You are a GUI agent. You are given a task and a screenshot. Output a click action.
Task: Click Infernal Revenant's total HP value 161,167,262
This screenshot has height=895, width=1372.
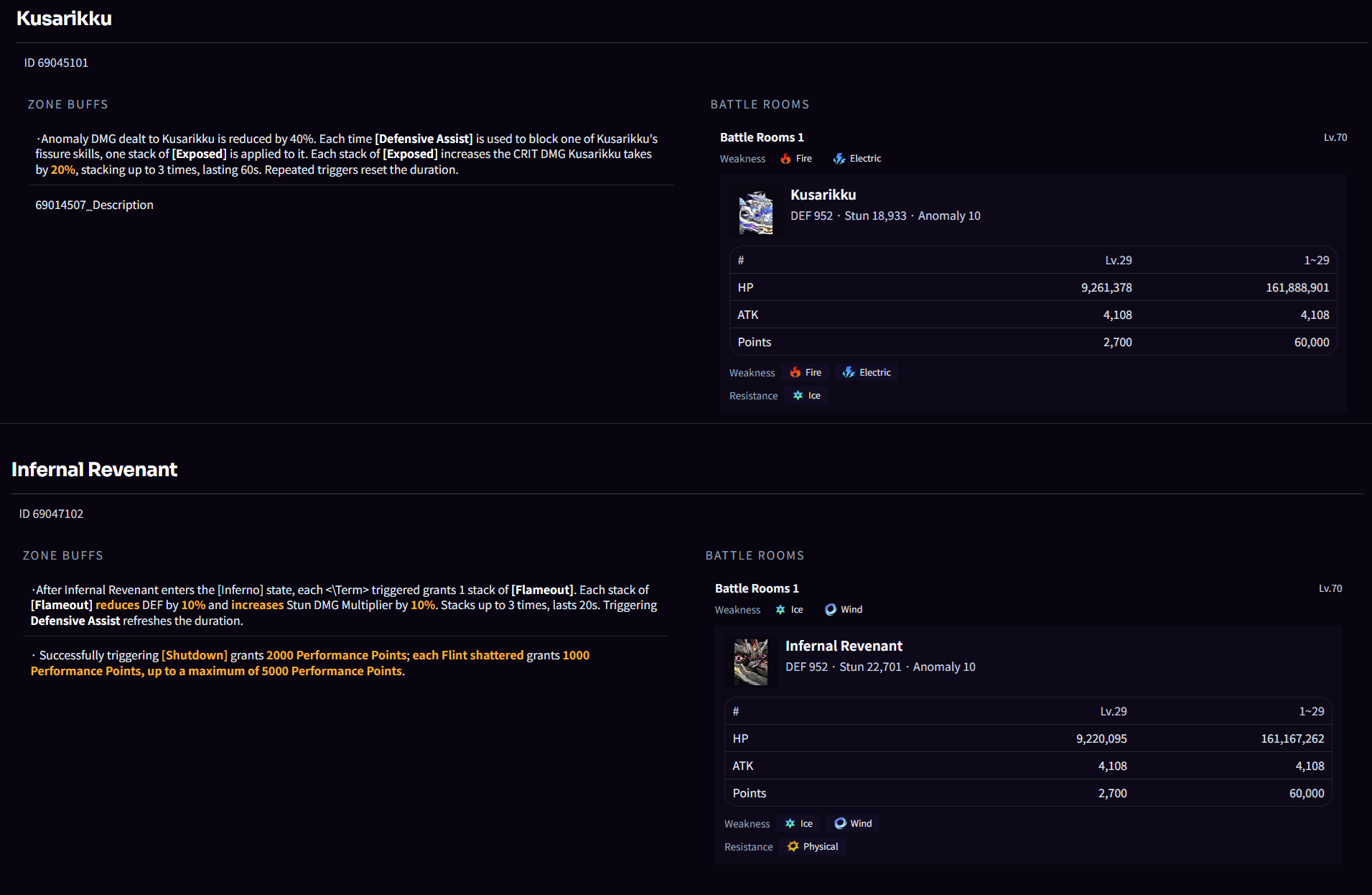(x=1292, y=739)
